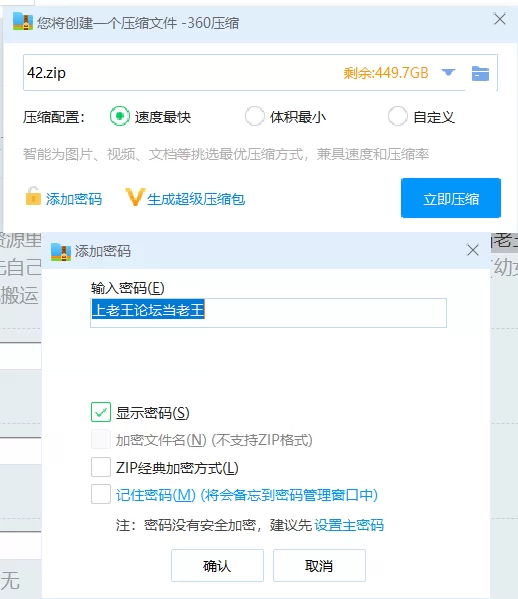Image resolution: width=518 pixels, height=599 pixels.
Task: Click the 智能为图片、视频 description text
Action: [226, 154]
